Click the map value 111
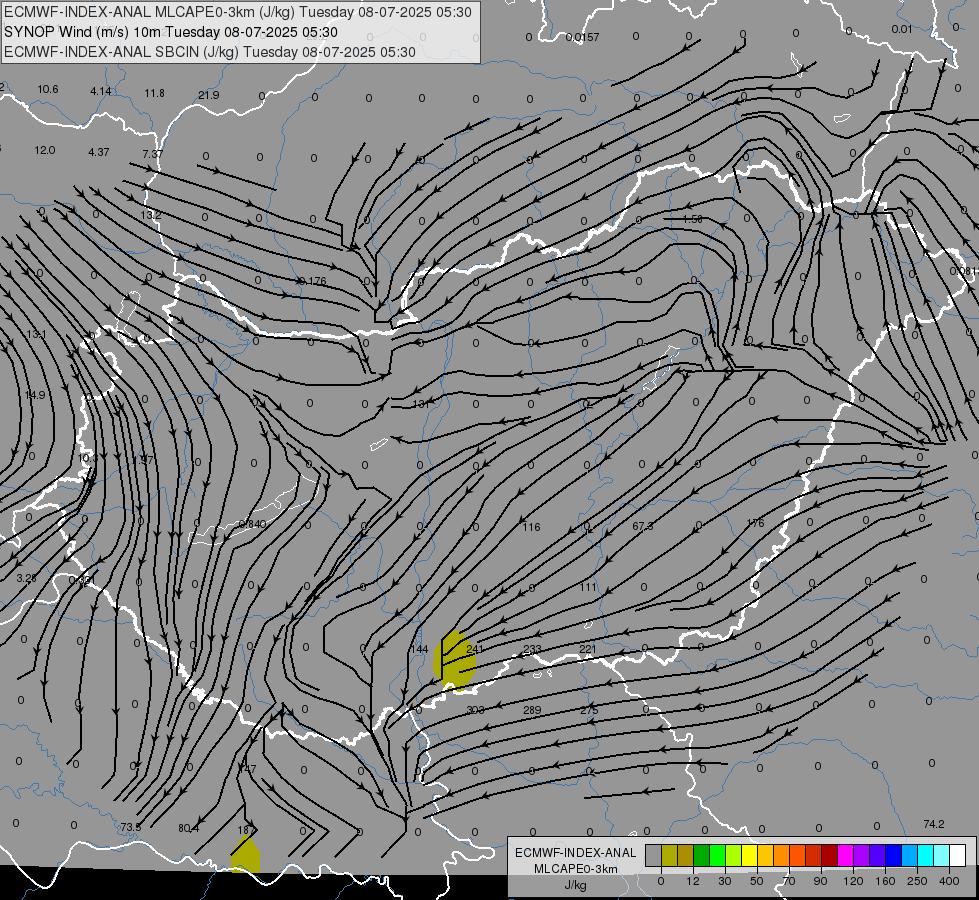This screenshot has height=900, width=979. 588,587
